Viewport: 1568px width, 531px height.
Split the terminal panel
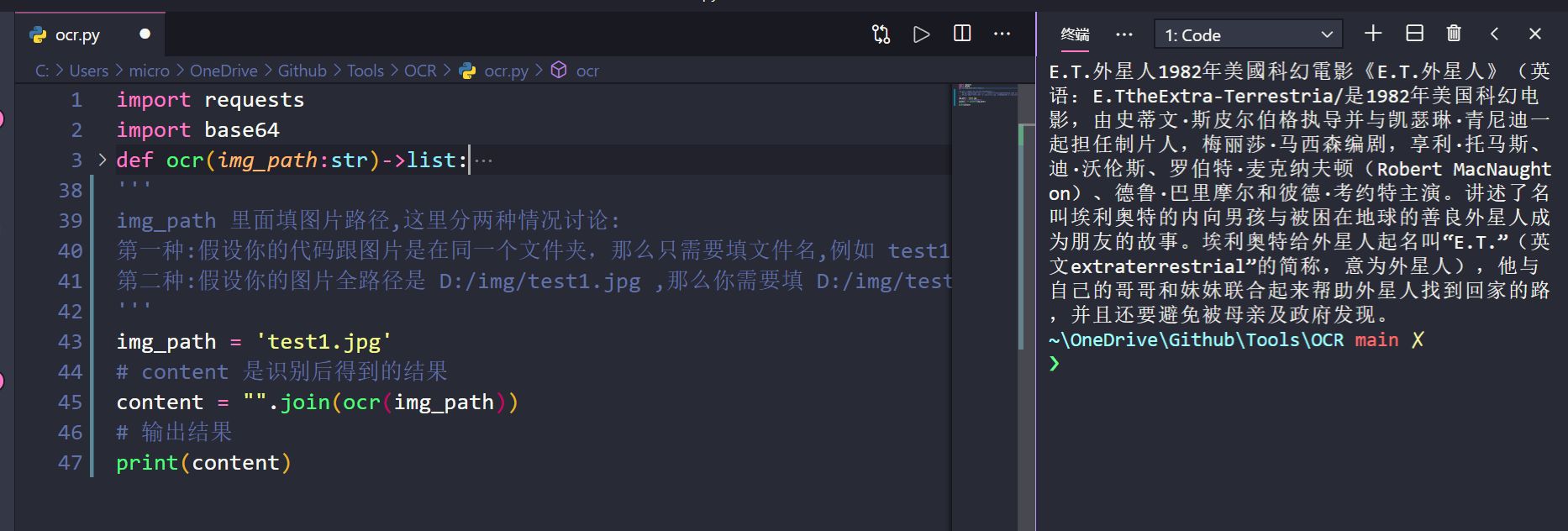1414,34
